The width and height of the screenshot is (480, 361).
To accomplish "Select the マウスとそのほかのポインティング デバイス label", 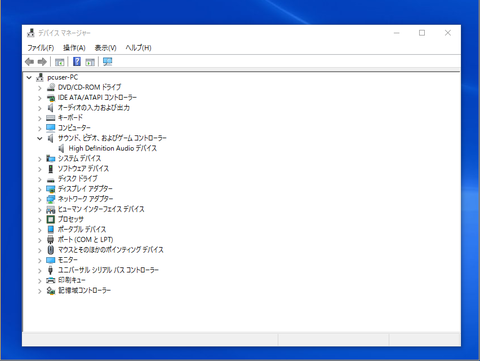I will pos(111,250).
